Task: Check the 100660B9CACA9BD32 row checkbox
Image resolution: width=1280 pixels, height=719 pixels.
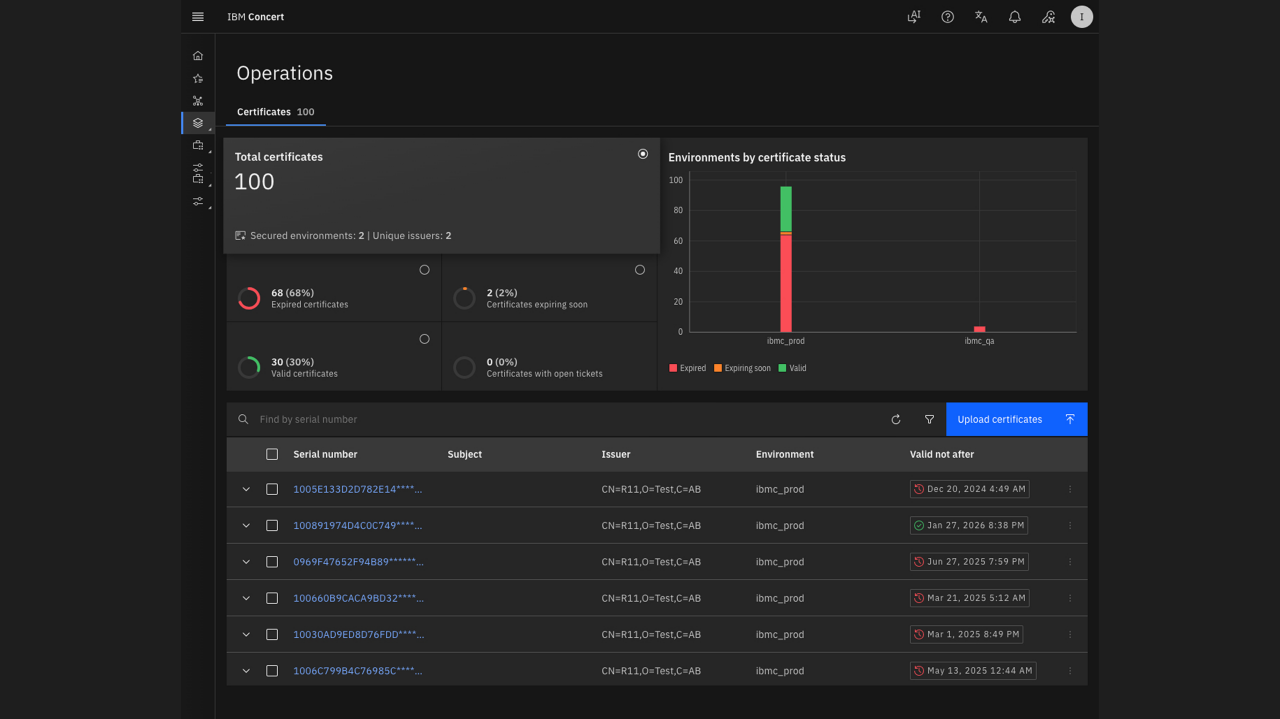Action: [x=272, y=598]
